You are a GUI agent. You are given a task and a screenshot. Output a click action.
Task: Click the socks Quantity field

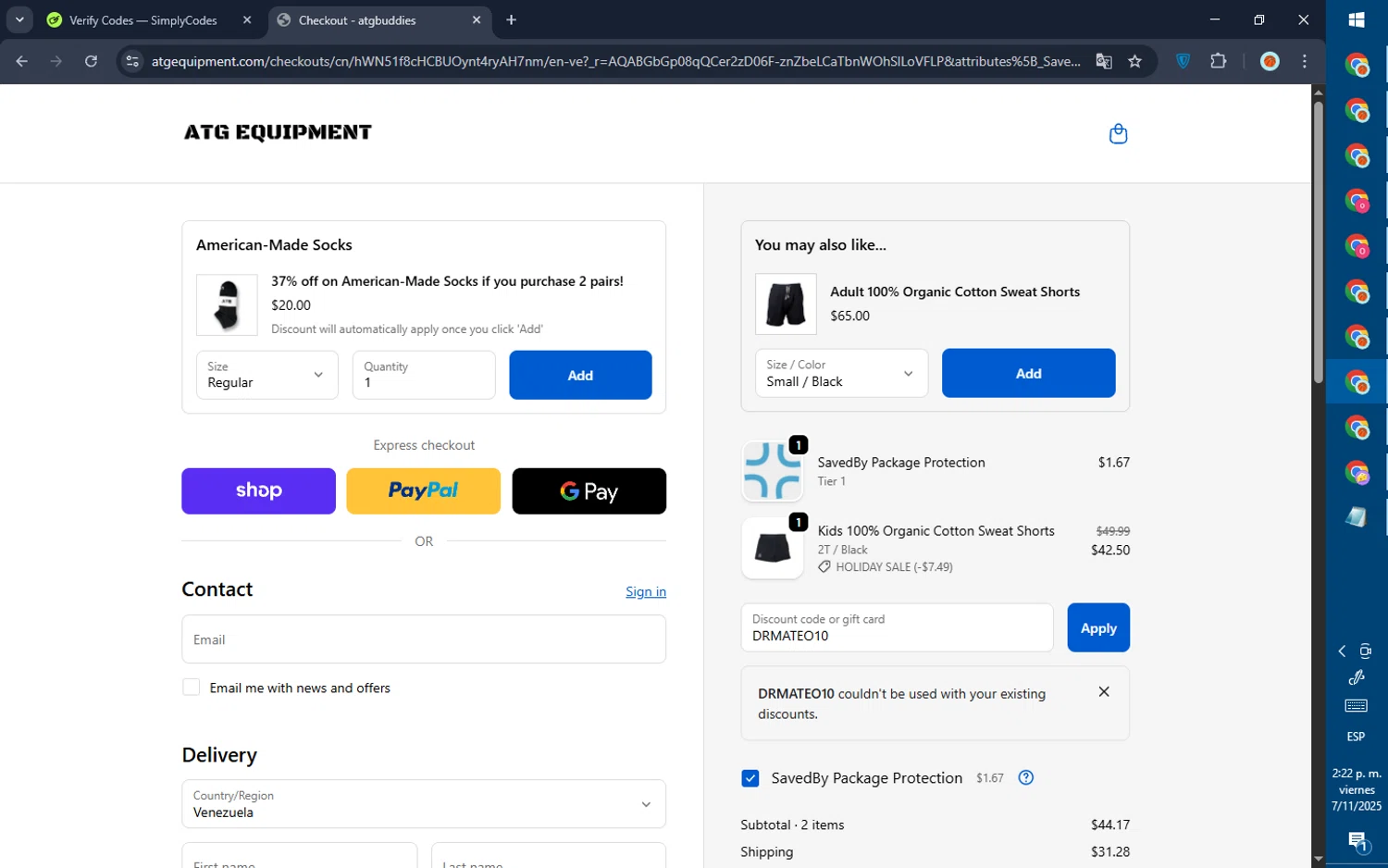click(x=424, y=375)
